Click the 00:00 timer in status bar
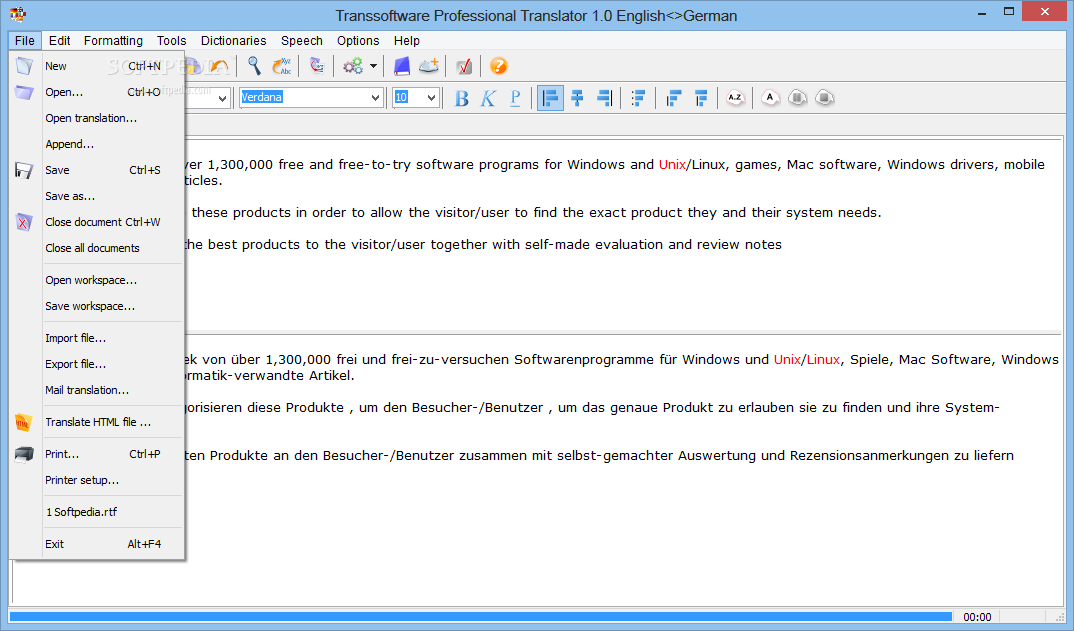Screen dimensions: 1074x631 tap(977, 617)
